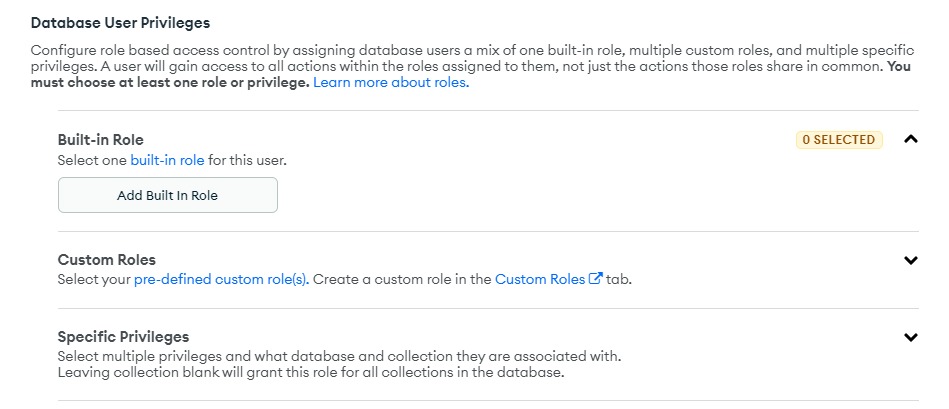Viewport: 949px width, 409px height.
Task: Select the Specific Privileges section heading
Action: click(x=123, y=337)
